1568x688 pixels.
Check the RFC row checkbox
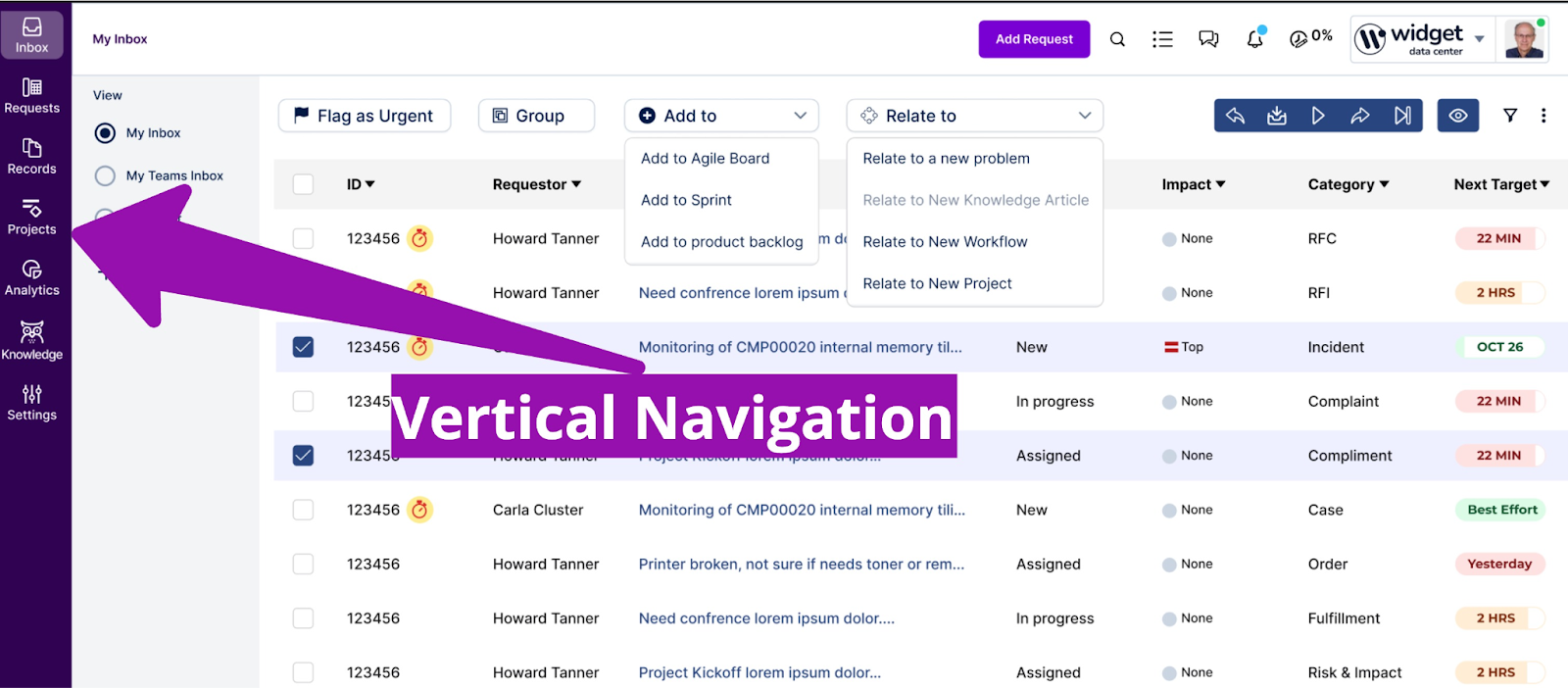(304, 238)
